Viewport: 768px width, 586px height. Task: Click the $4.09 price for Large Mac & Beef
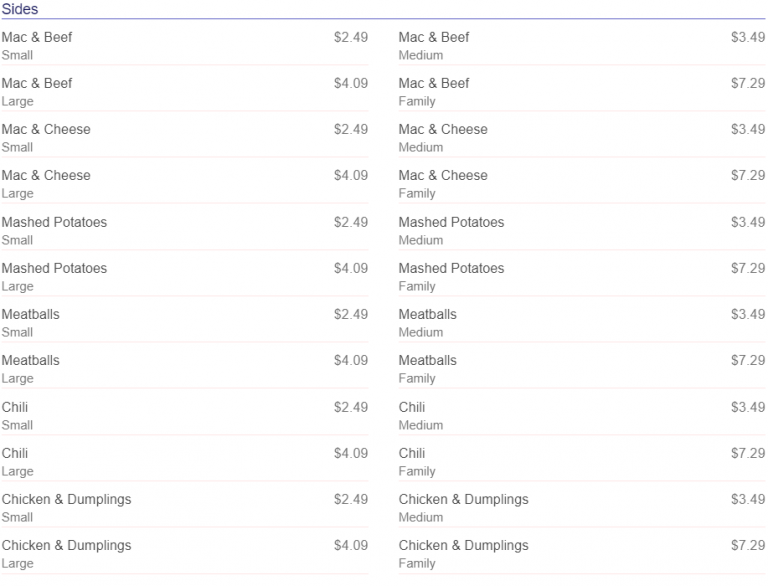pyautogui.click(x=351, y=83)
